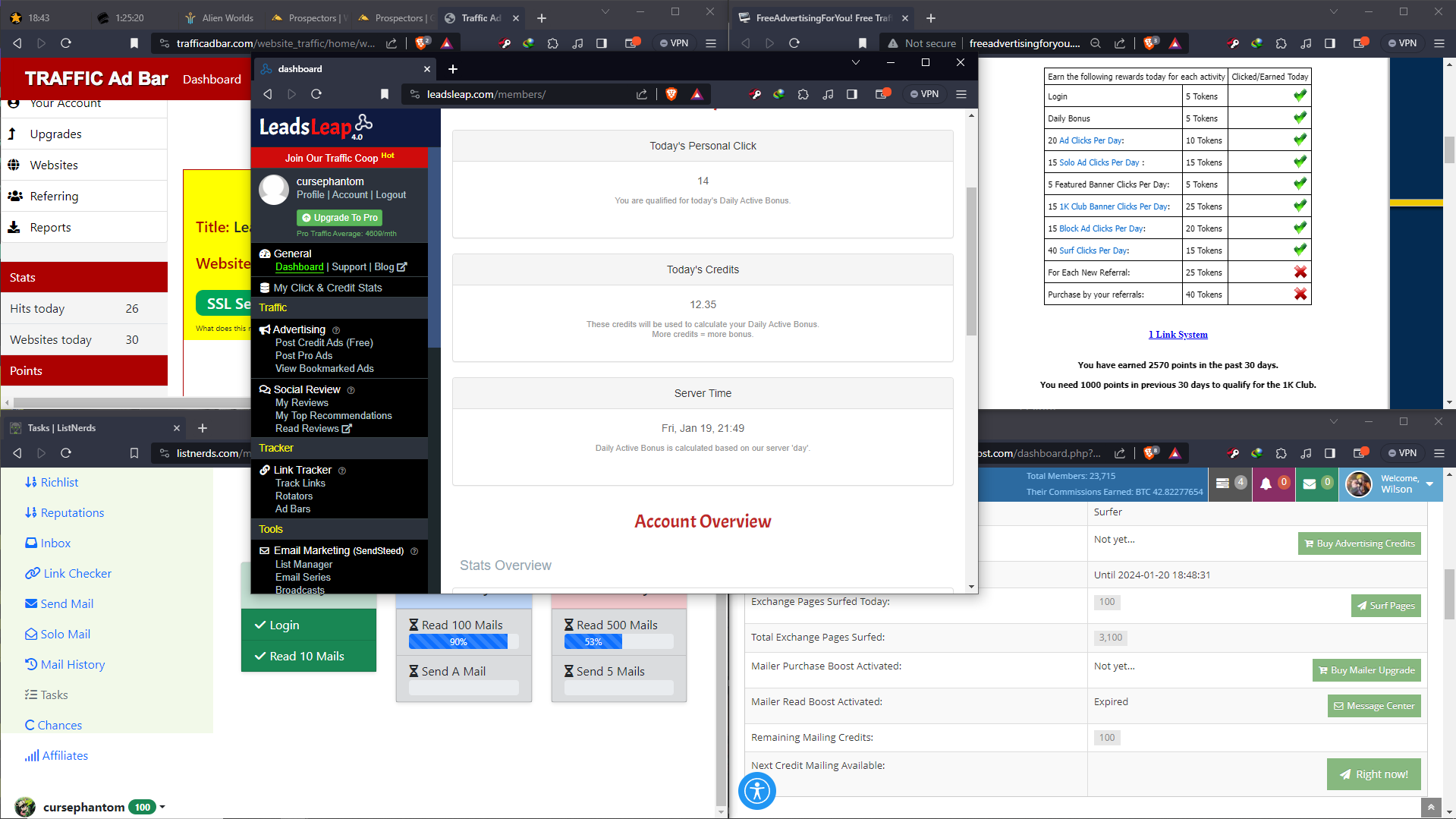
Task: Click the Right now! mailing button
Action: (x=1373, y=774)
